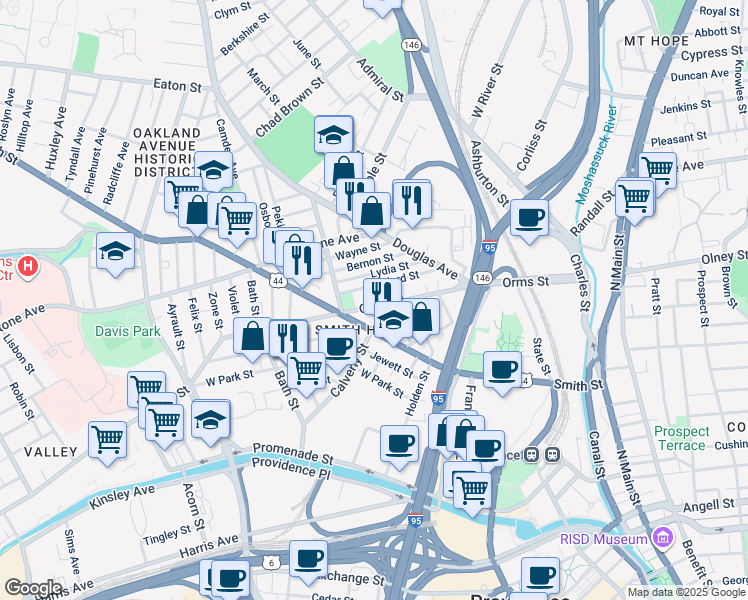Viewport: 748px width, 600px height.
Task: Open the school marker near Chad Brown St
Action: (334, 134)
